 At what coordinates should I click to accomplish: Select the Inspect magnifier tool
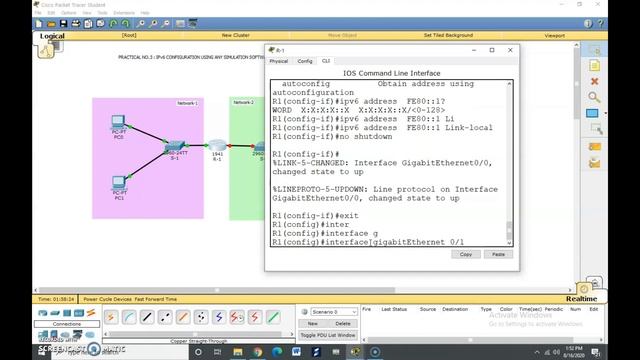pos(594,97)
